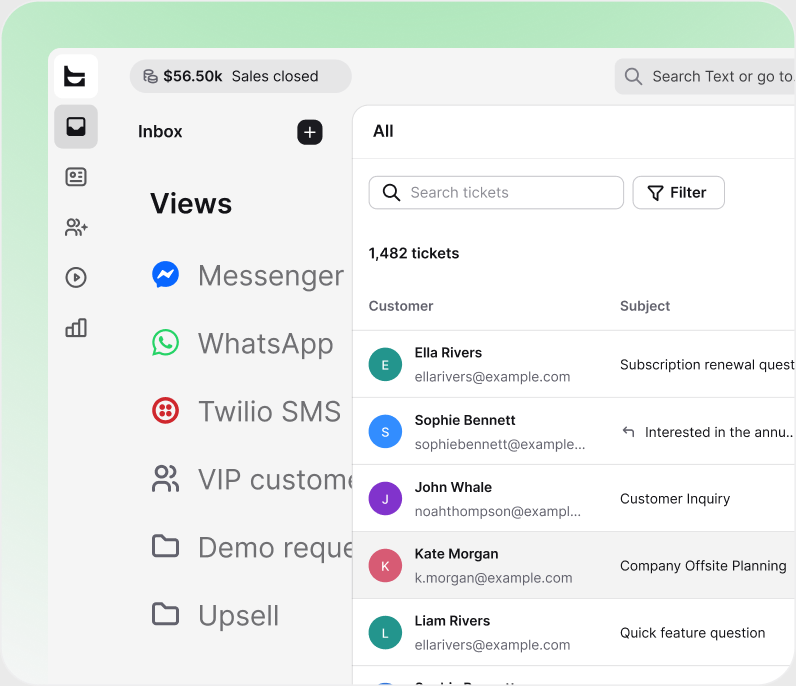Click the coins icon in sales badge
This screenshot has height=686, width=796.
pyautogui.click(x=150, y=76)
